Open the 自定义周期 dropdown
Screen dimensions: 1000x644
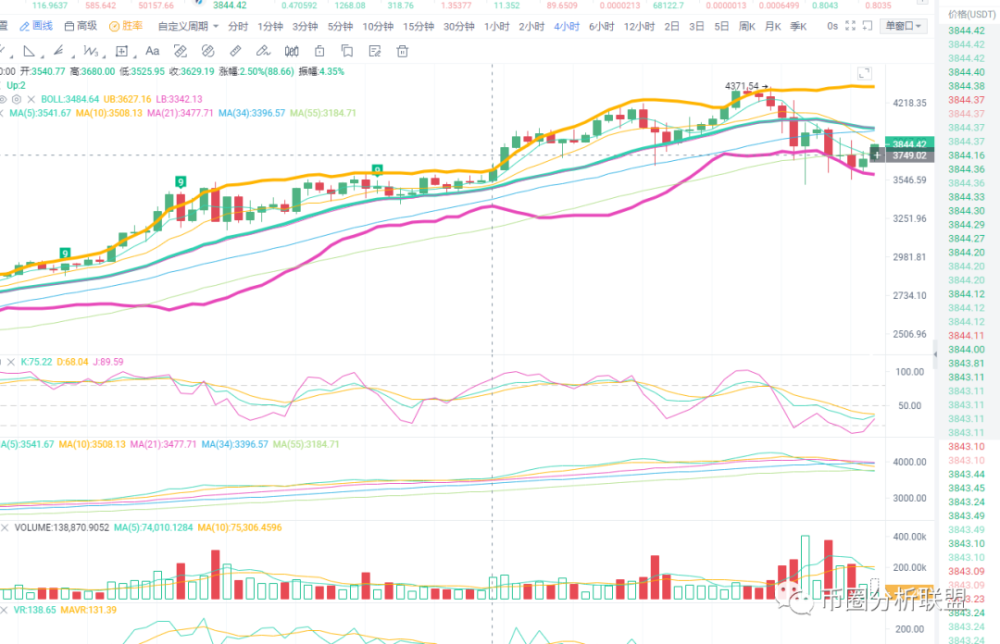click(188, 26)
